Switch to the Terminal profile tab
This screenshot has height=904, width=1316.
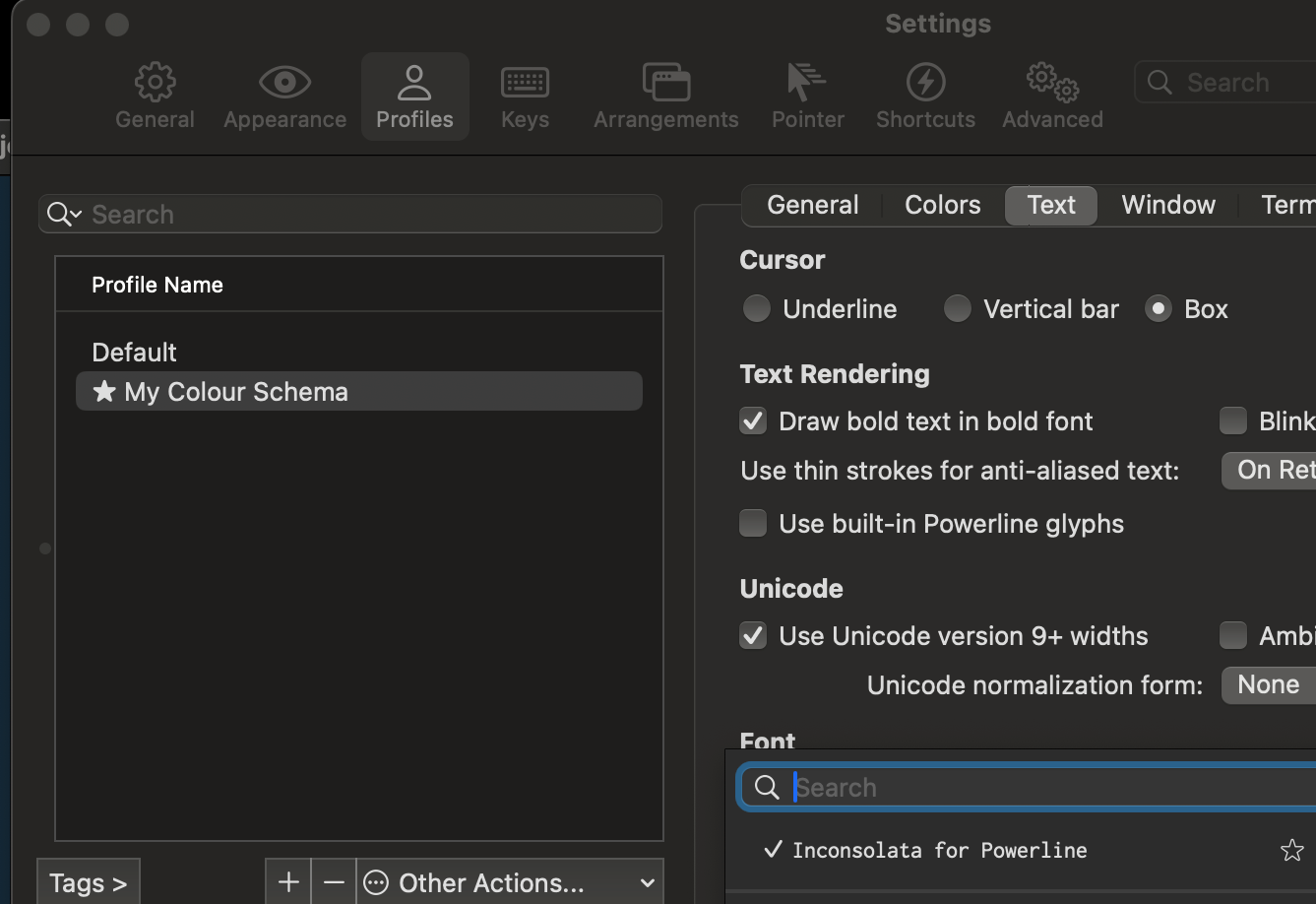click(1287, 205)
